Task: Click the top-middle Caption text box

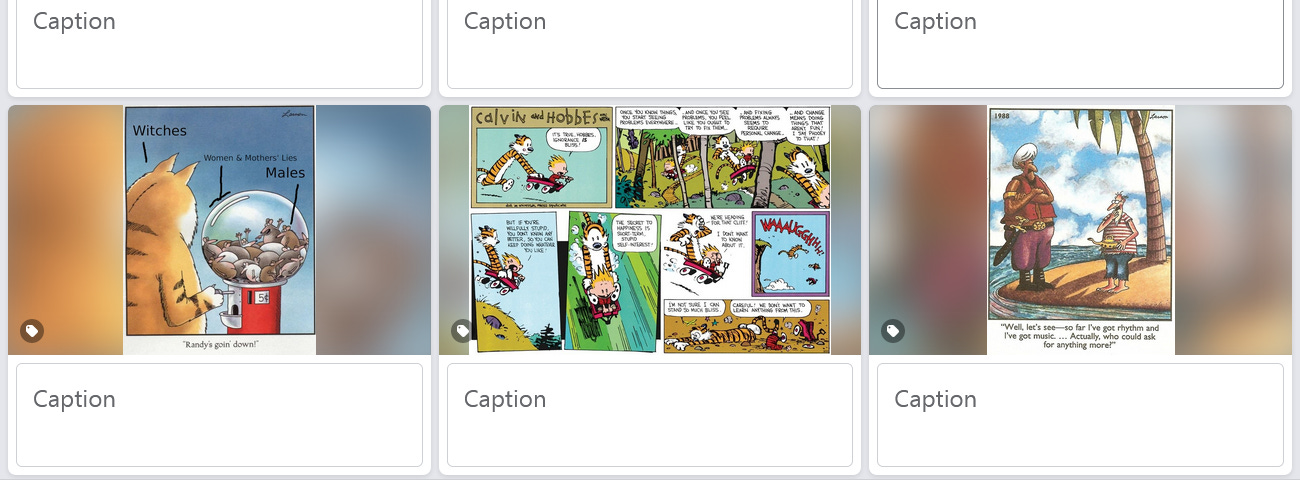Action: [650, 44]
